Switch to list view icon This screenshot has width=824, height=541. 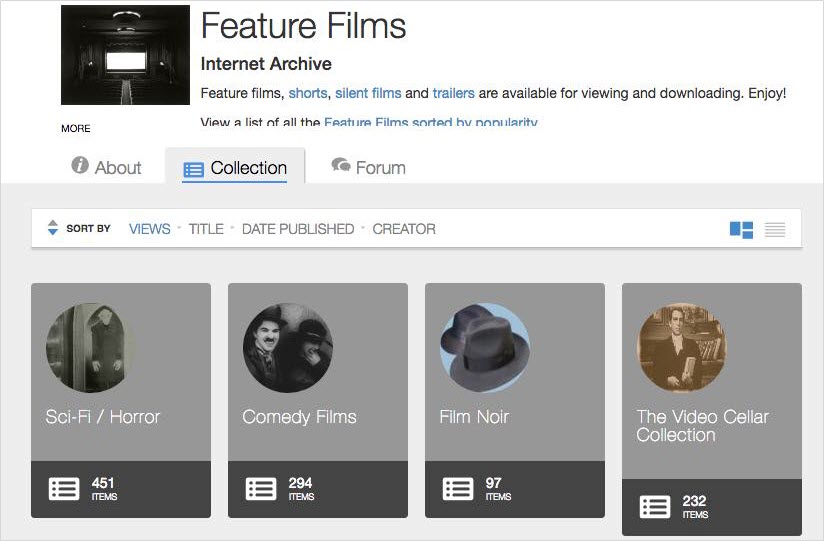pos(775,230)
